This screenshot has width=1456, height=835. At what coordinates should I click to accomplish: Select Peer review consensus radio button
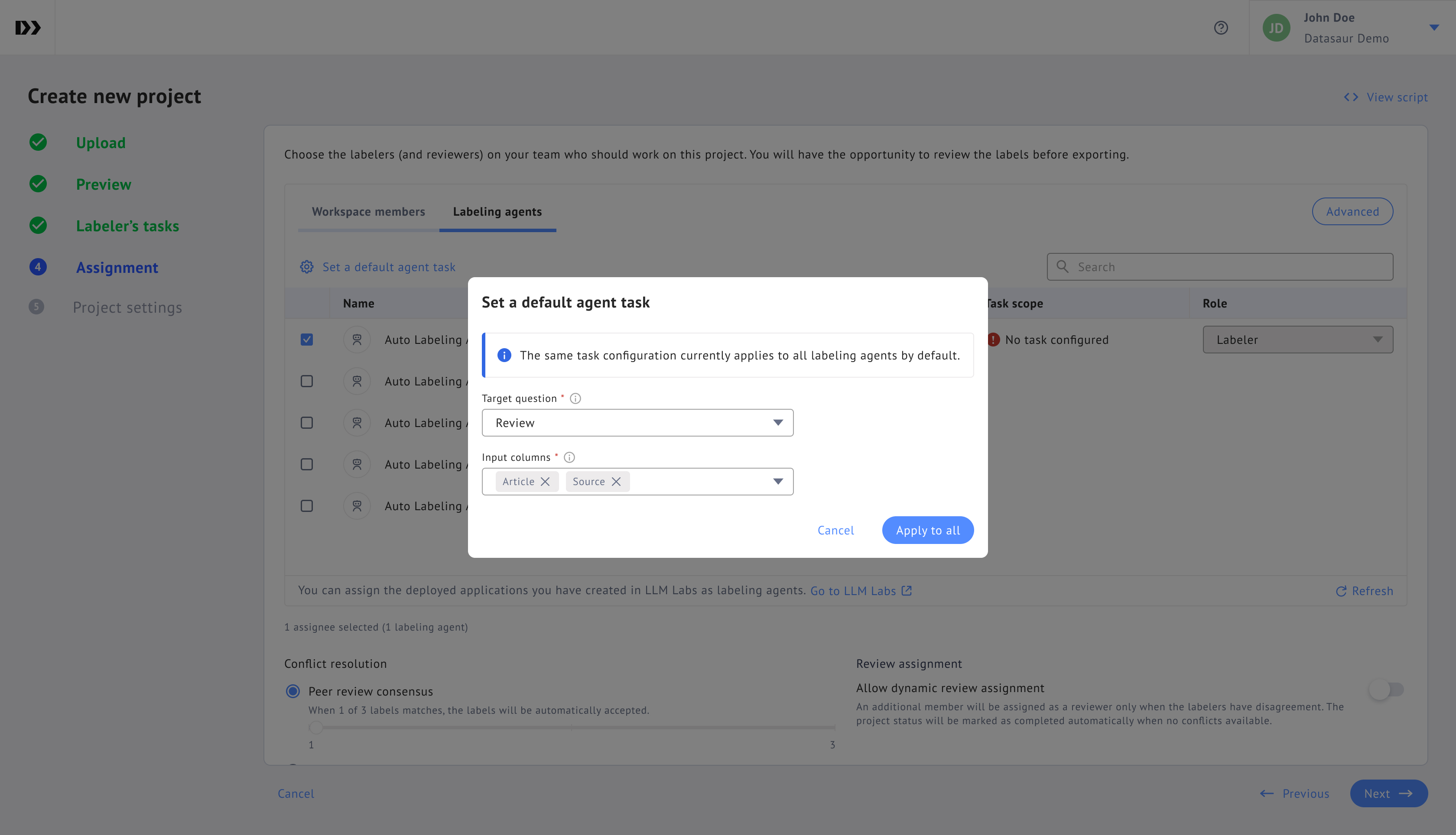tap(293, 691)
